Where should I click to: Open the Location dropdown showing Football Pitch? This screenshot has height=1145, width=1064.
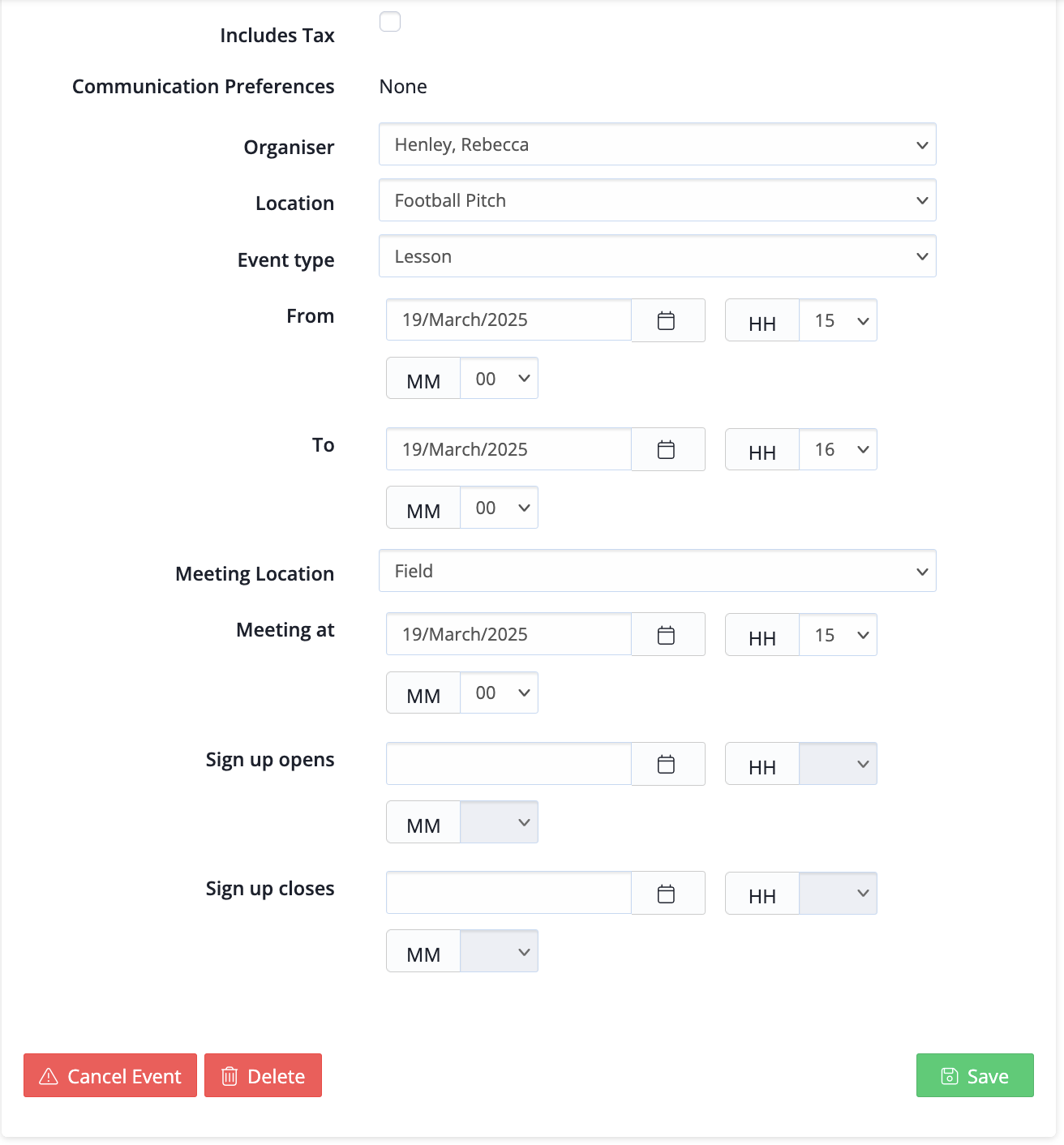[x=658, y=200]
